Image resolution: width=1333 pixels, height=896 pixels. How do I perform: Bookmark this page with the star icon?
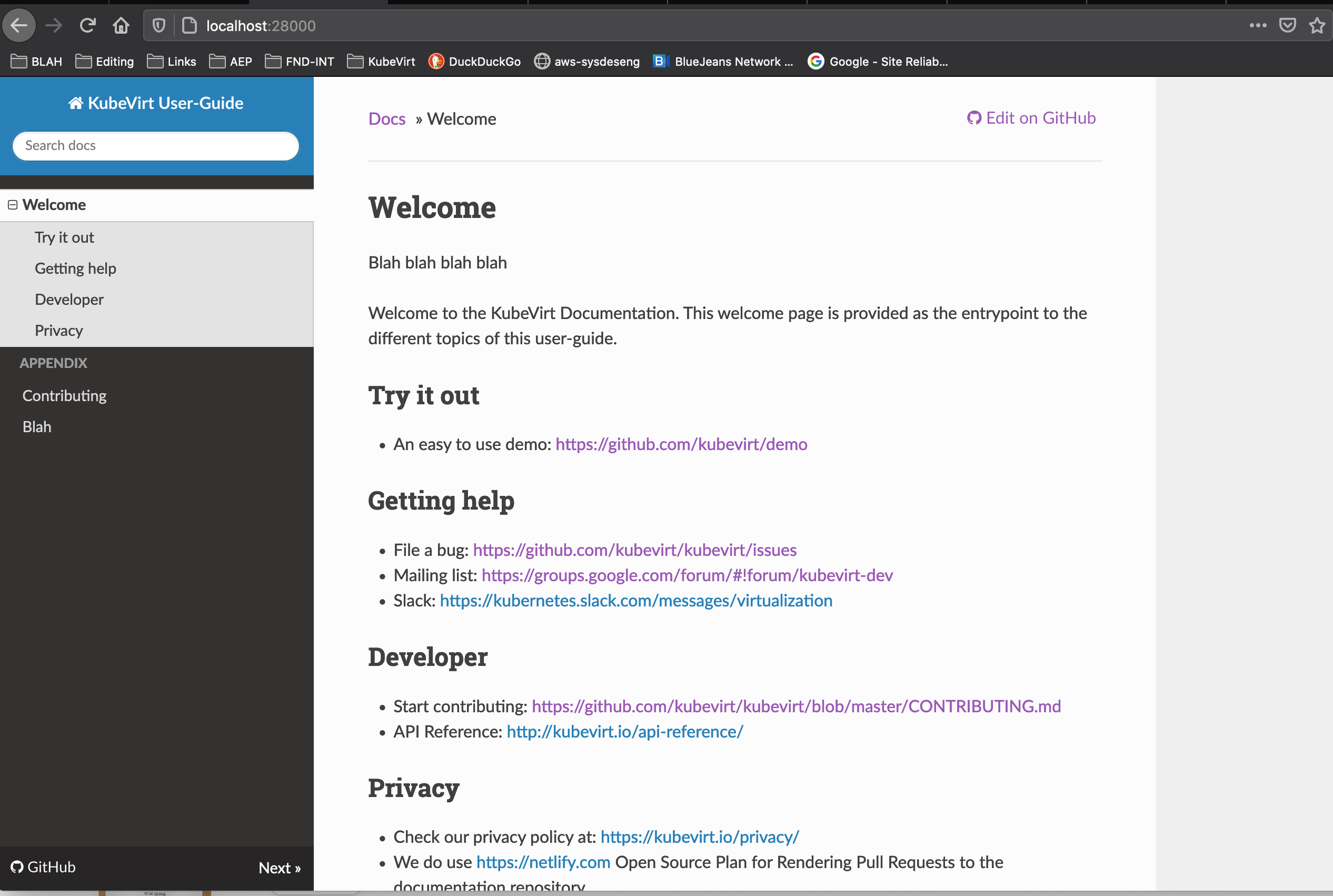pos(1317,25)
